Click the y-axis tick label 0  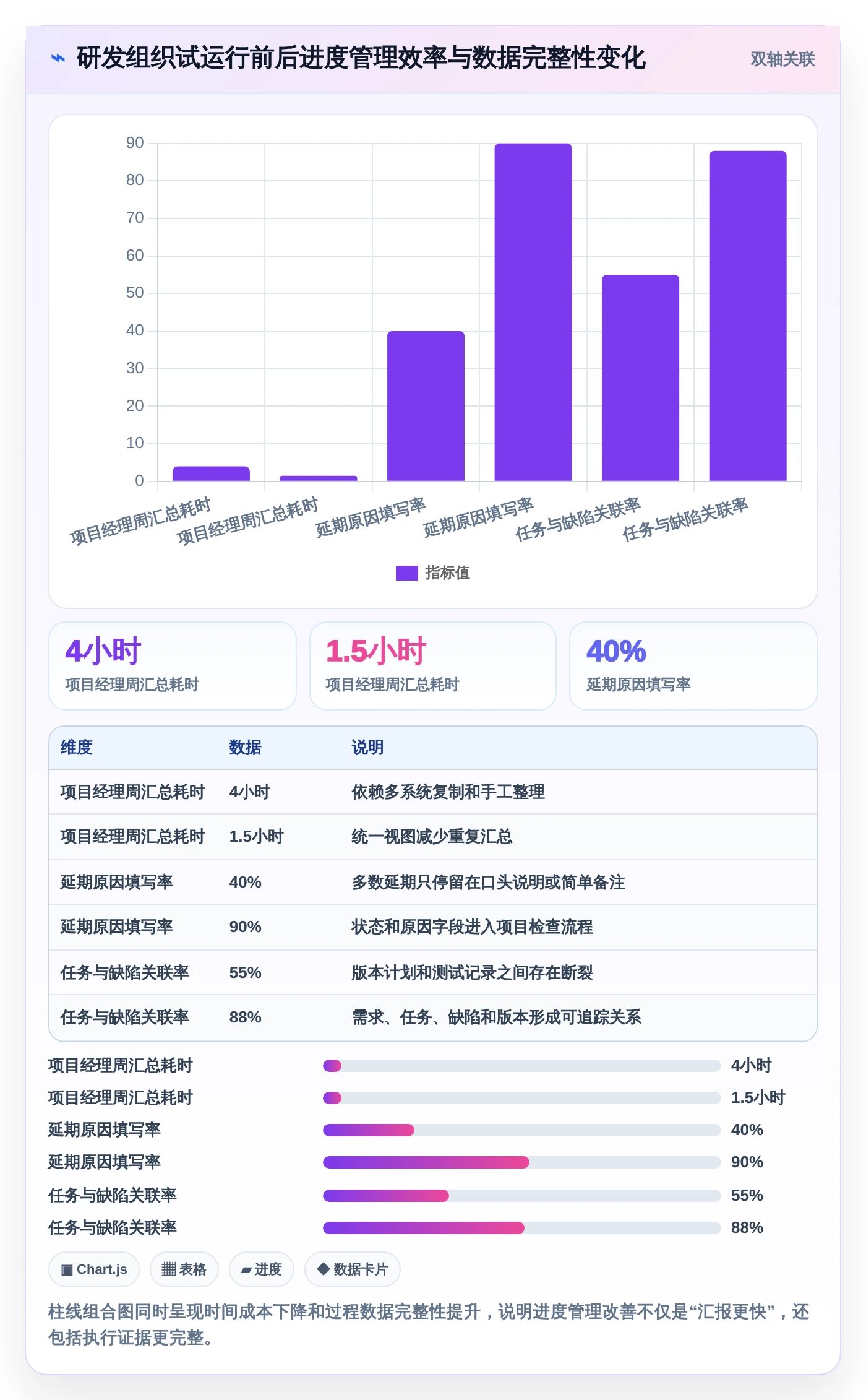click(x=139, y=481)
